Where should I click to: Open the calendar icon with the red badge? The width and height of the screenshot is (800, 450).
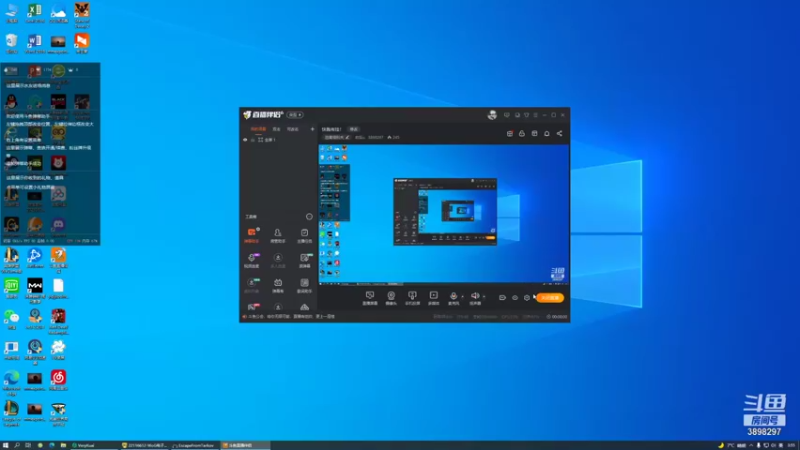(510, 134)
